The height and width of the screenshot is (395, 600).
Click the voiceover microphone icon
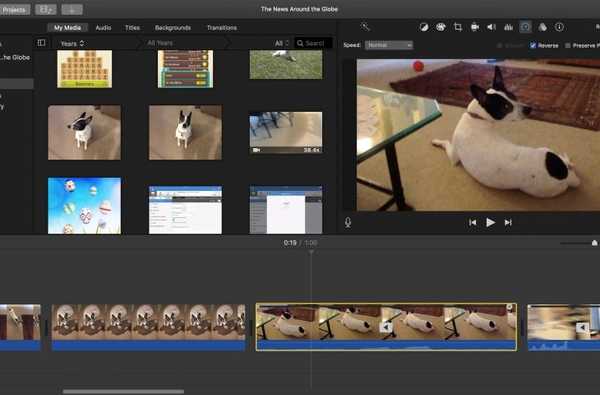click(x=348, y=222)
